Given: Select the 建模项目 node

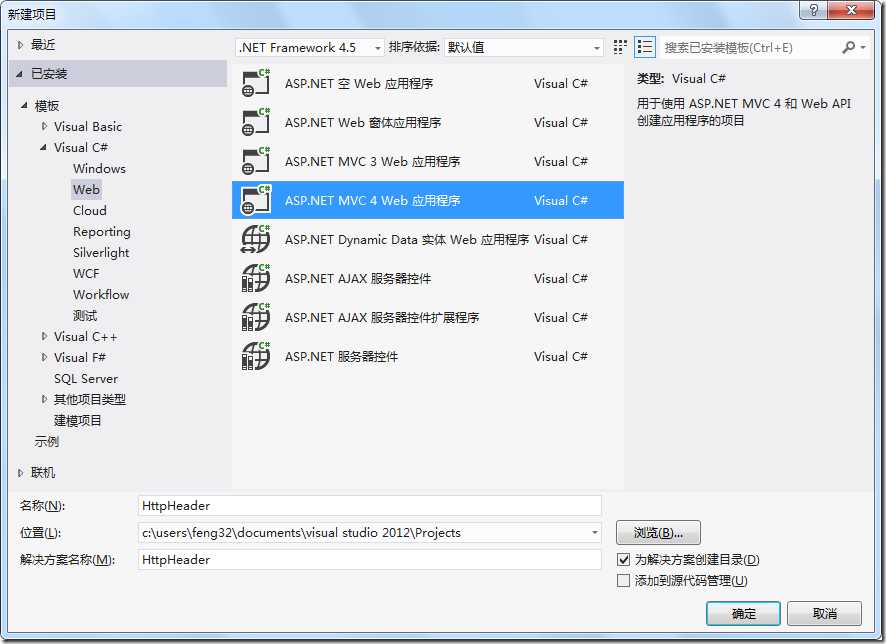Looking at the screenshot, I should 77,420.
